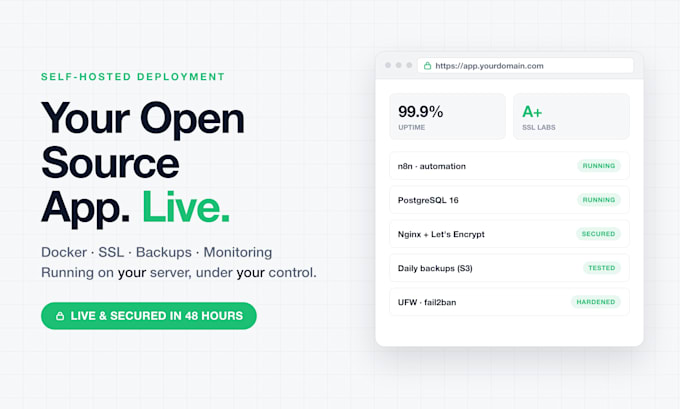This screenshot has height=409, width=680.
Task: Click the TESTED status badge
Action: point(602,268)
